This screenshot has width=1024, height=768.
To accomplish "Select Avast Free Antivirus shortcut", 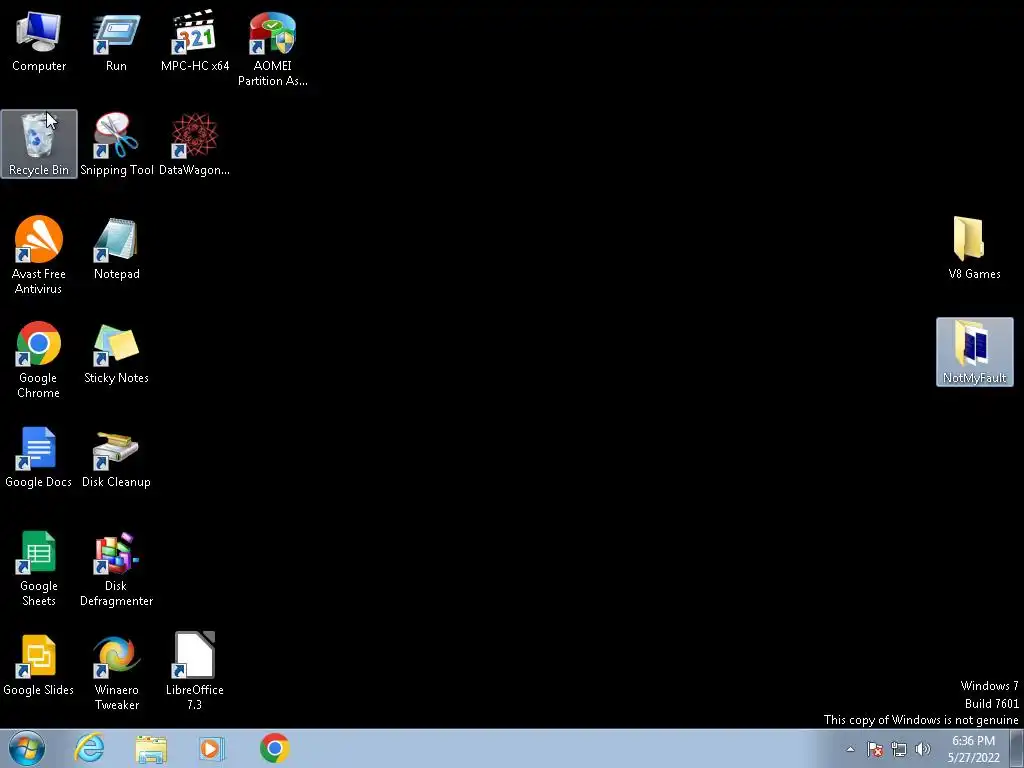I will tap(39, 255).
